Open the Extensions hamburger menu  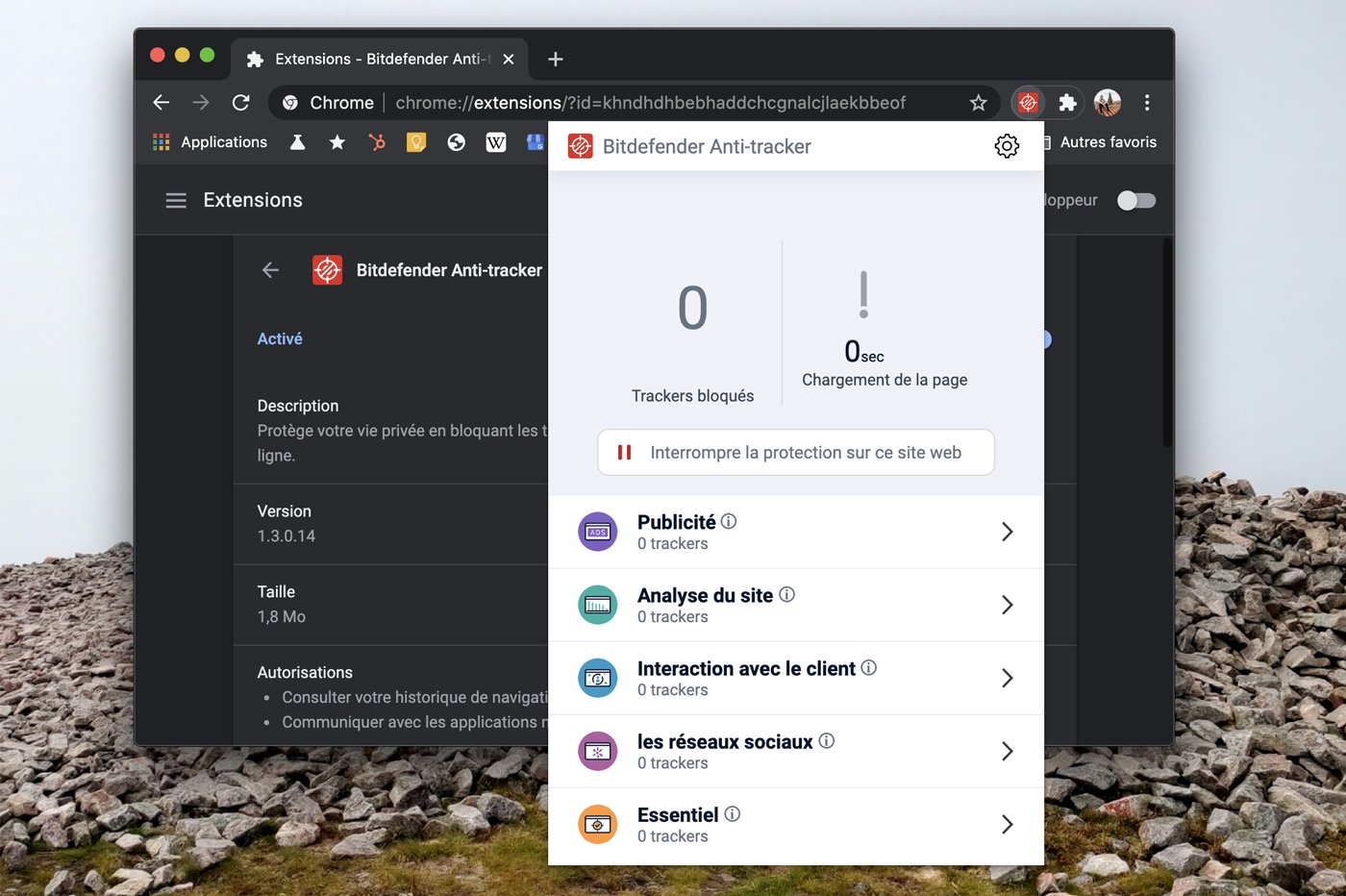click(x=176, y=200)
